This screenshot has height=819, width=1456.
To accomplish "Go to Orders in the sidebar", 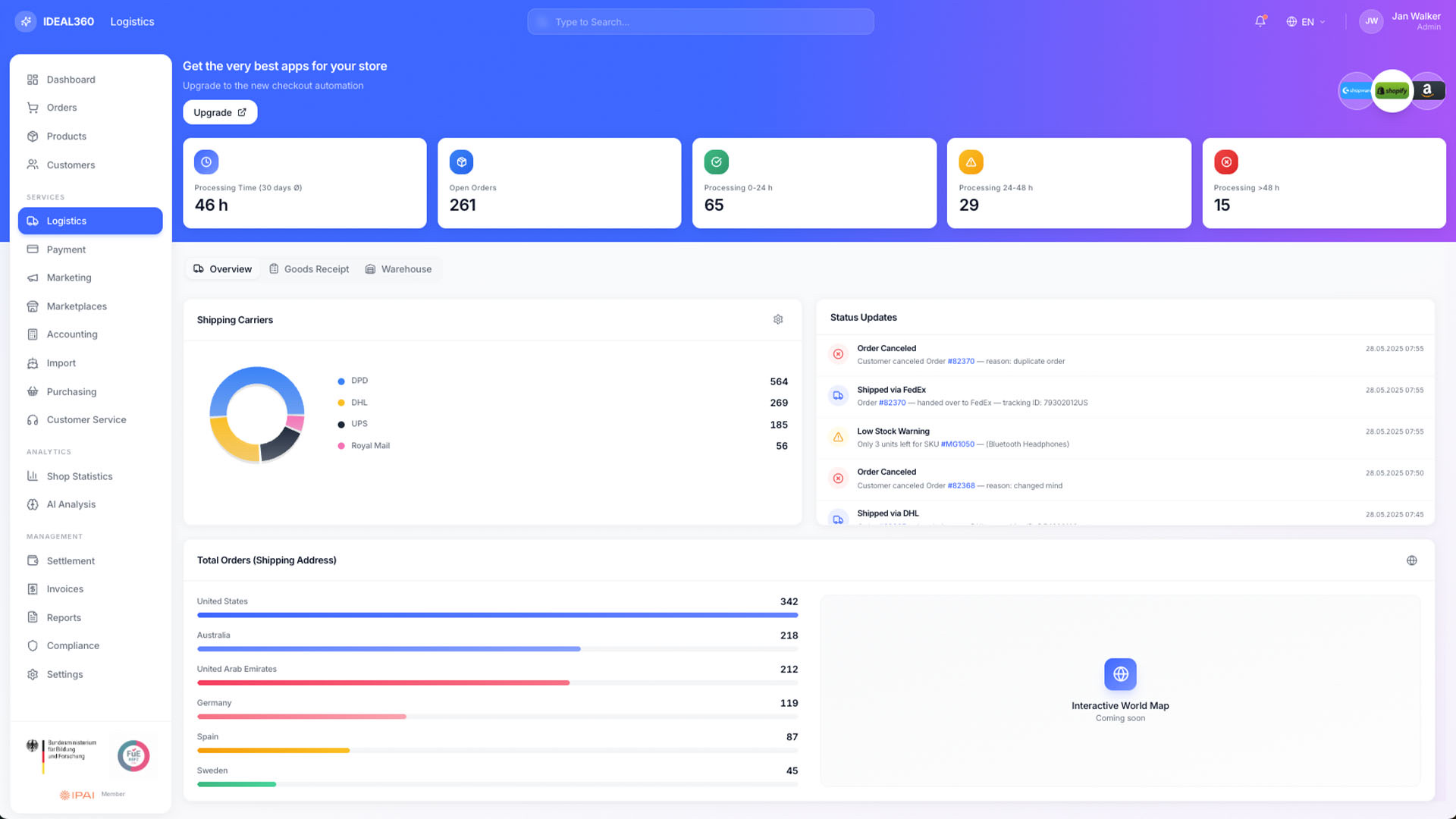I will 90,108.
